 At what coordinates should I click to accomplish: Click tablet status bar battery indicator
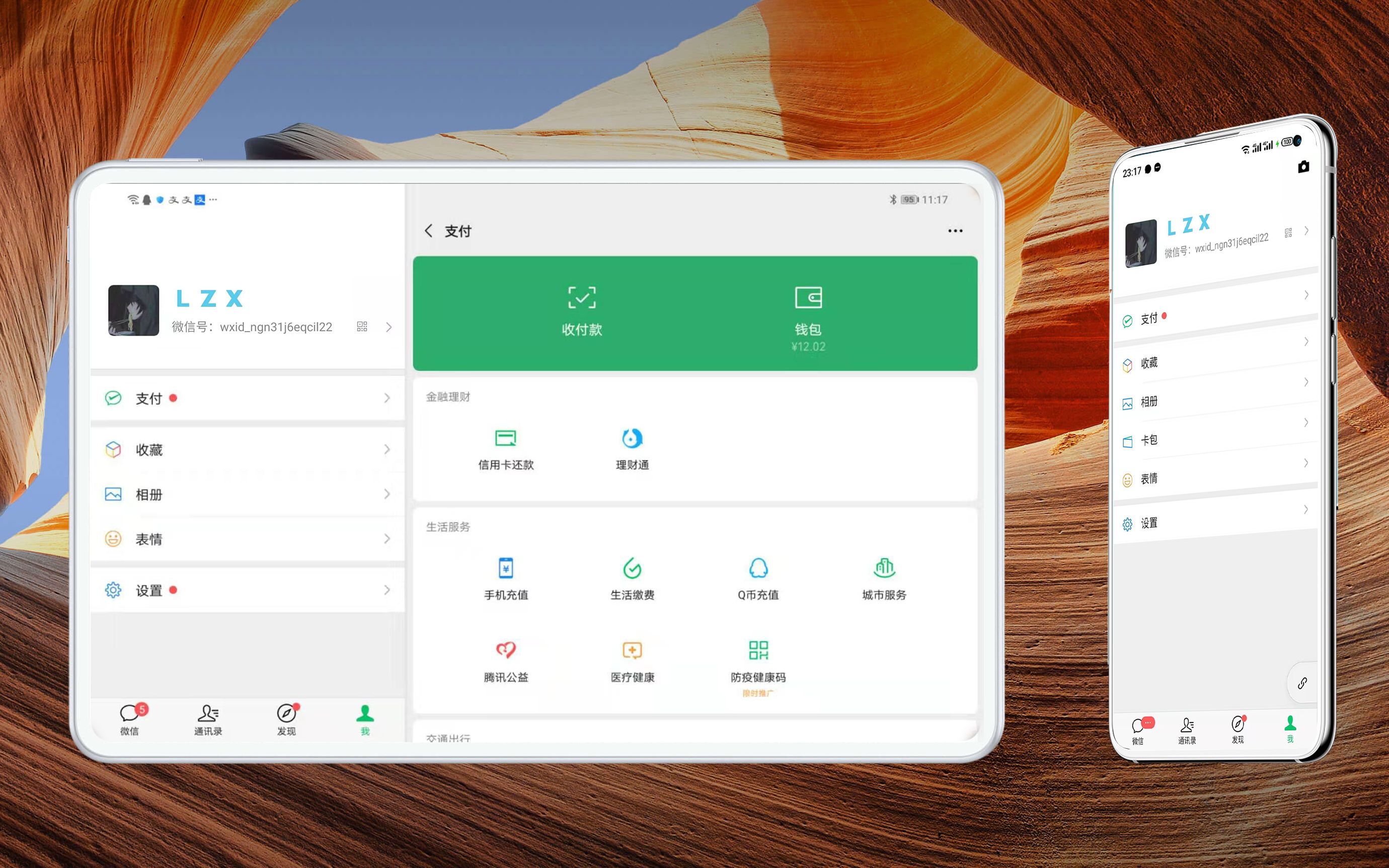point(909,200)
